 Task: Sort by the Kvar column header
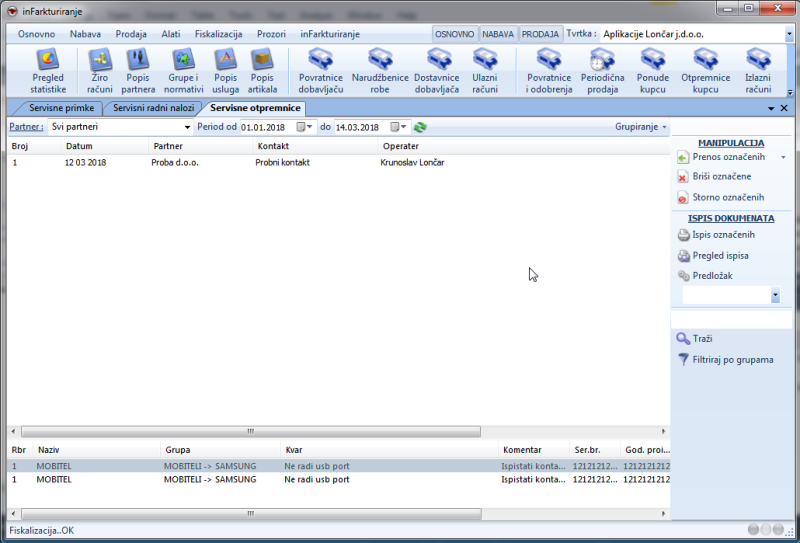(x=389, y=450)
